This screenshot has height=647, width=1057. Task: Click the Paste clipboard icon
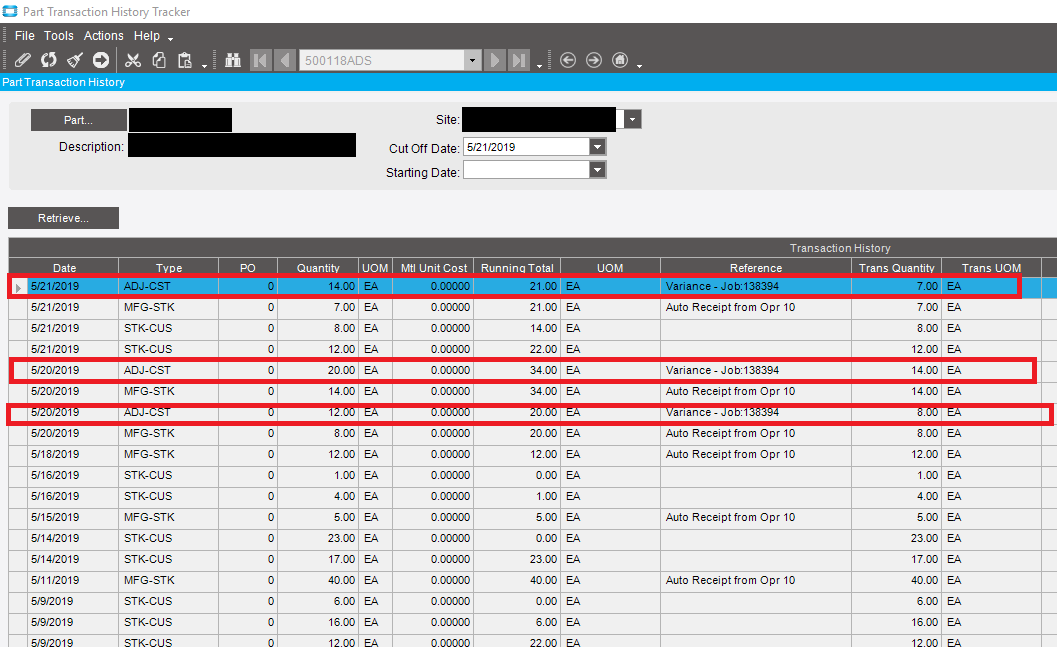(x=185, y=60)
